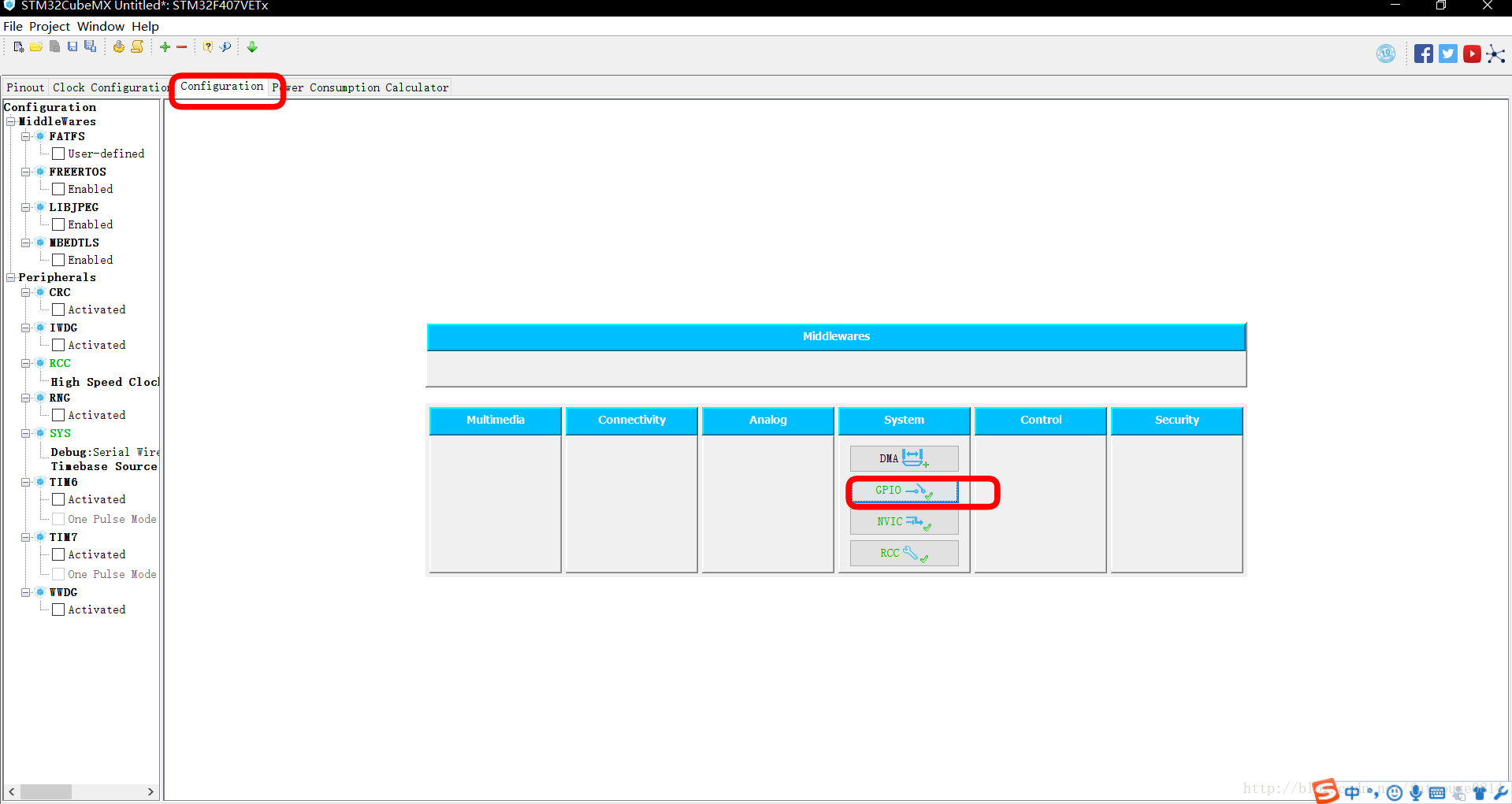Viewport: 1512px width, 804px height.
Task: Click the Load Project folder icon
Action: (36, 47)
